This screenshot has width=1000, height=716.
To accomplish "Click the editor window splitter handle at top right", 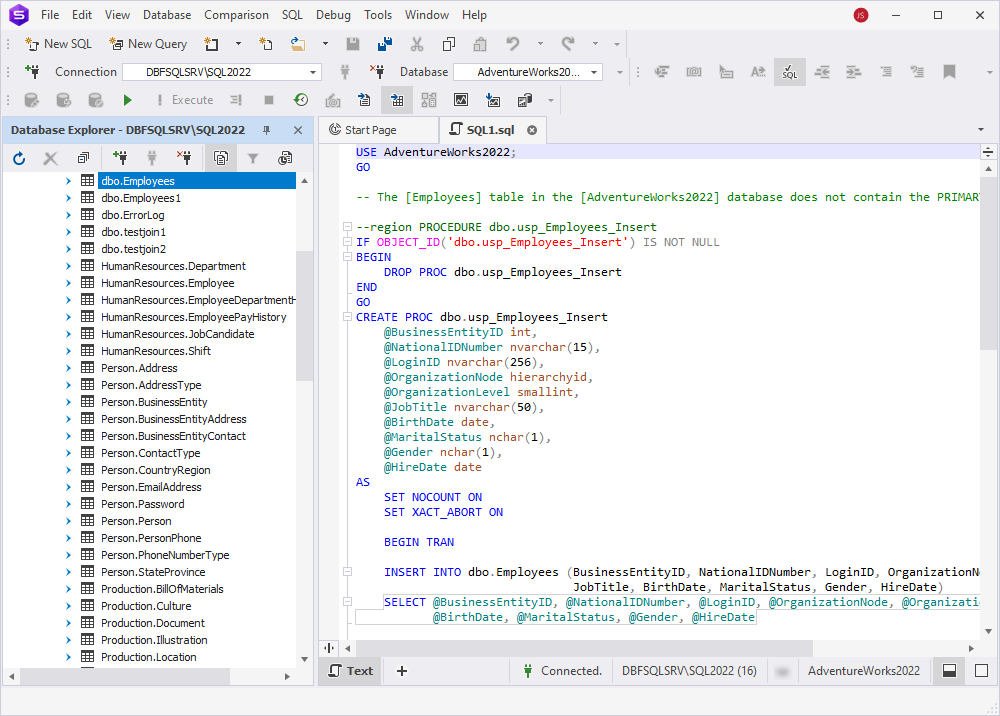I will coord(987,152).
